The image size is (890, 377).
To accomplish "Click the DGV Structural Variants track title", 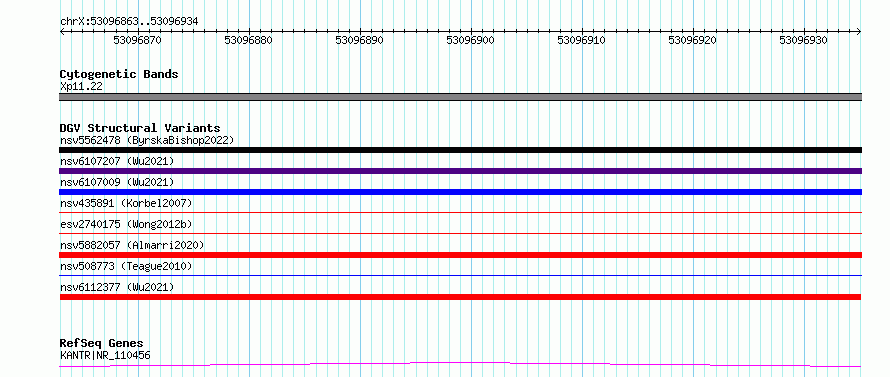I will click(140, 128).
